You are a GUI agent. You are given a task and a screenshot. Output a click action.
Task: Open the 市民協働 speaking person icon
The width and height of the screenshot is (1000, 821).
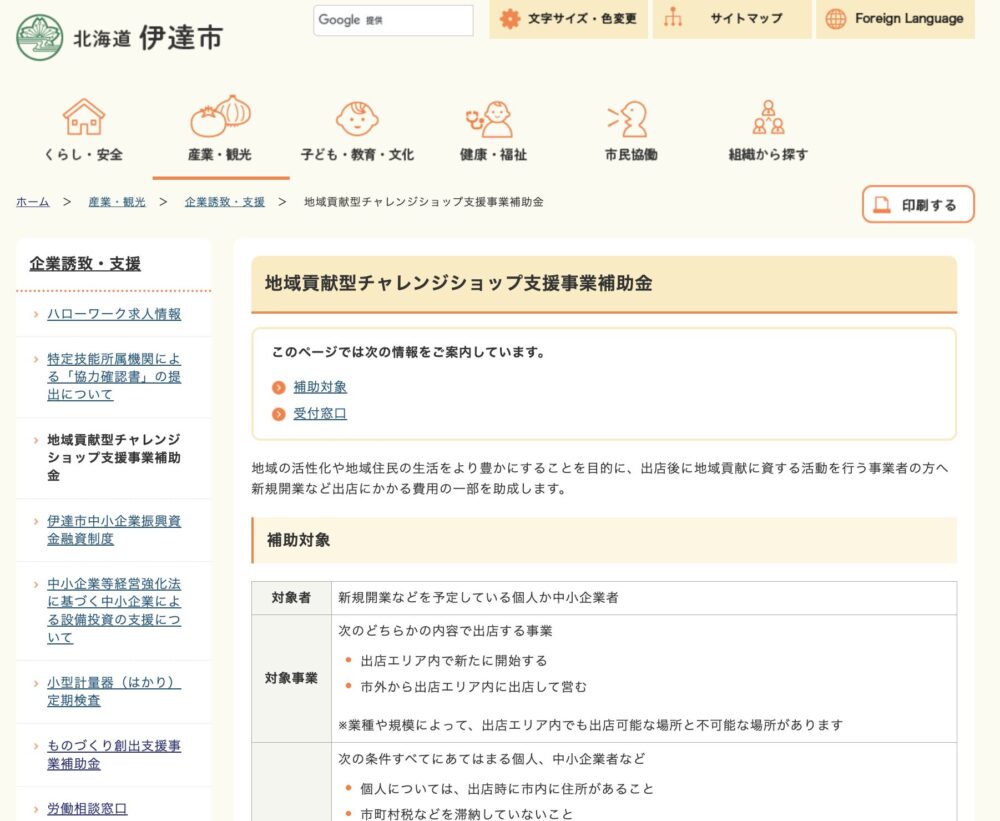tap(630, 118)
